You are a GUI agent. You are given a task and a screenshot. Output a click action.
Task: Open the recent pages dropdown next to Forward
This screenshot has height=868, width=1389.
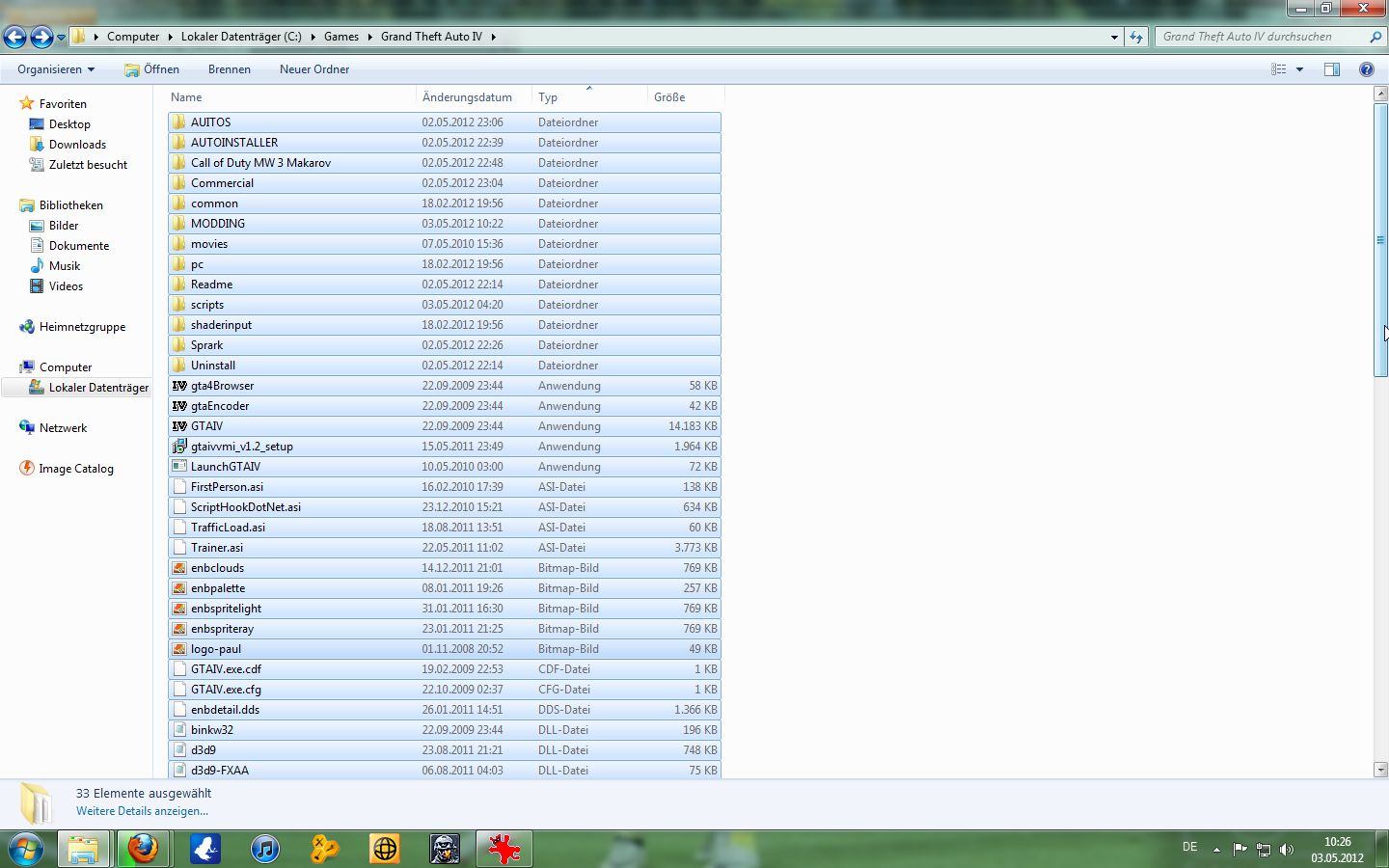click(61, 37)
